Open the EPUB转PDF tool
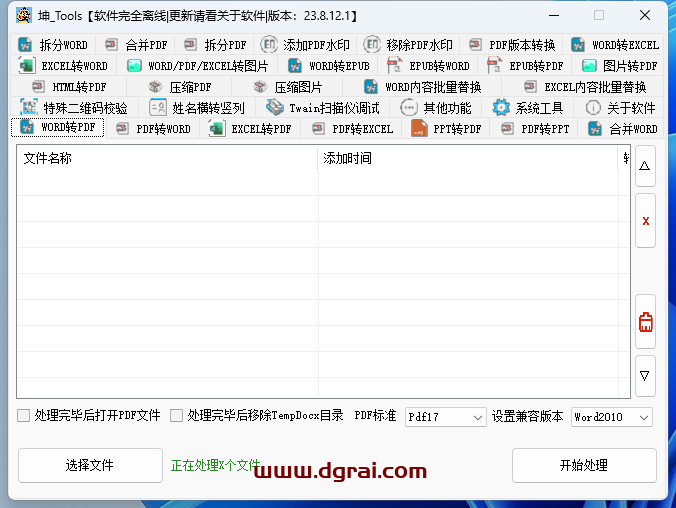676x508 pixels. pos(525,66)
